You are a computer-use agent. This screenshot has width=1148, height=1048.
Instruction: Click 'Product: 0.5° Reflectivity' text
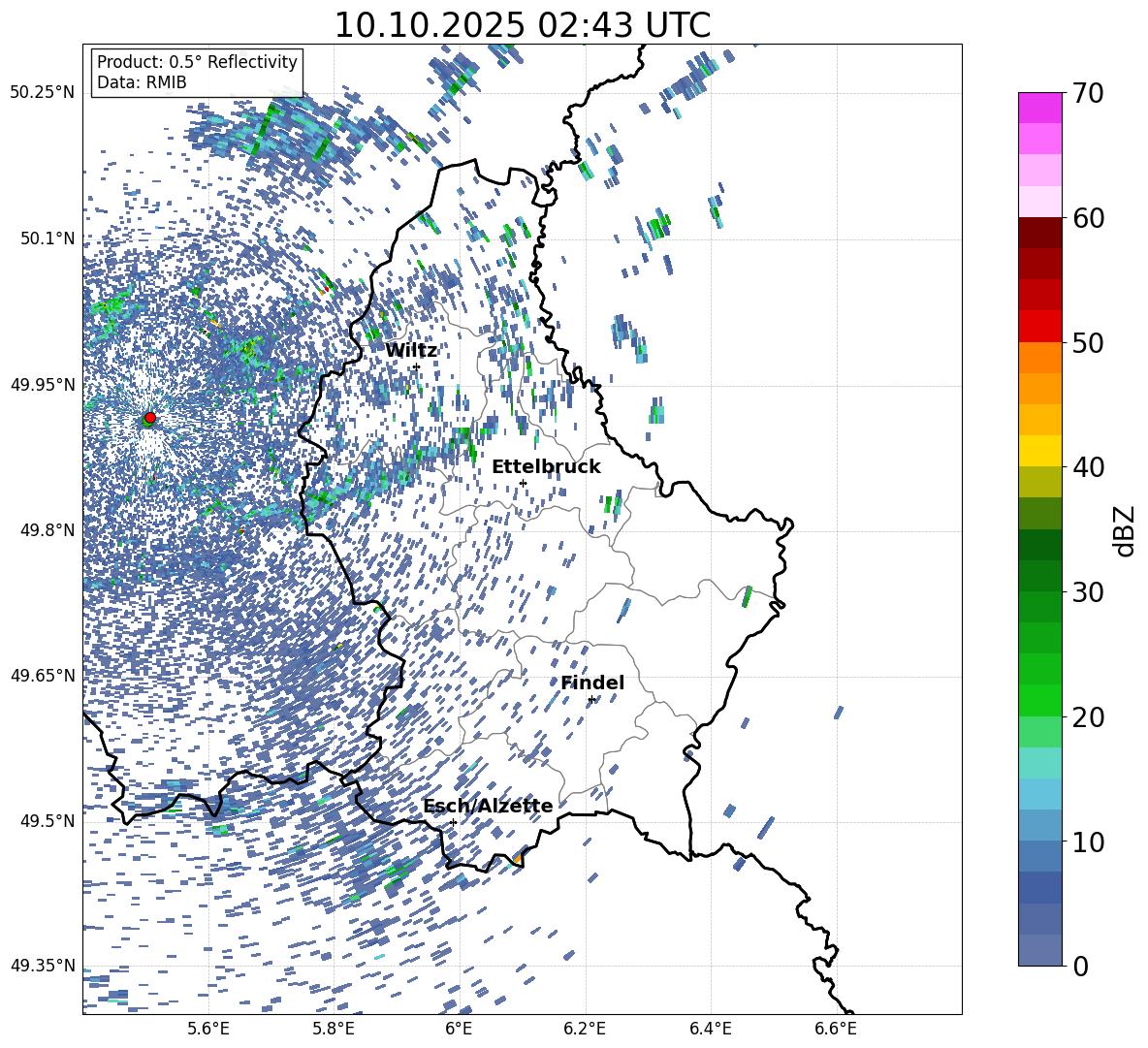pos(197,62)
